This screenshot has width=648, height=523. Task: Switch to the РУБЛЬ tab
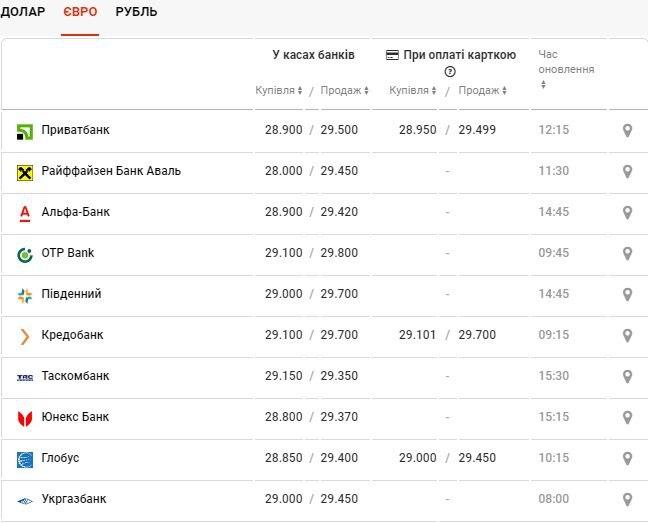point(136,13)
